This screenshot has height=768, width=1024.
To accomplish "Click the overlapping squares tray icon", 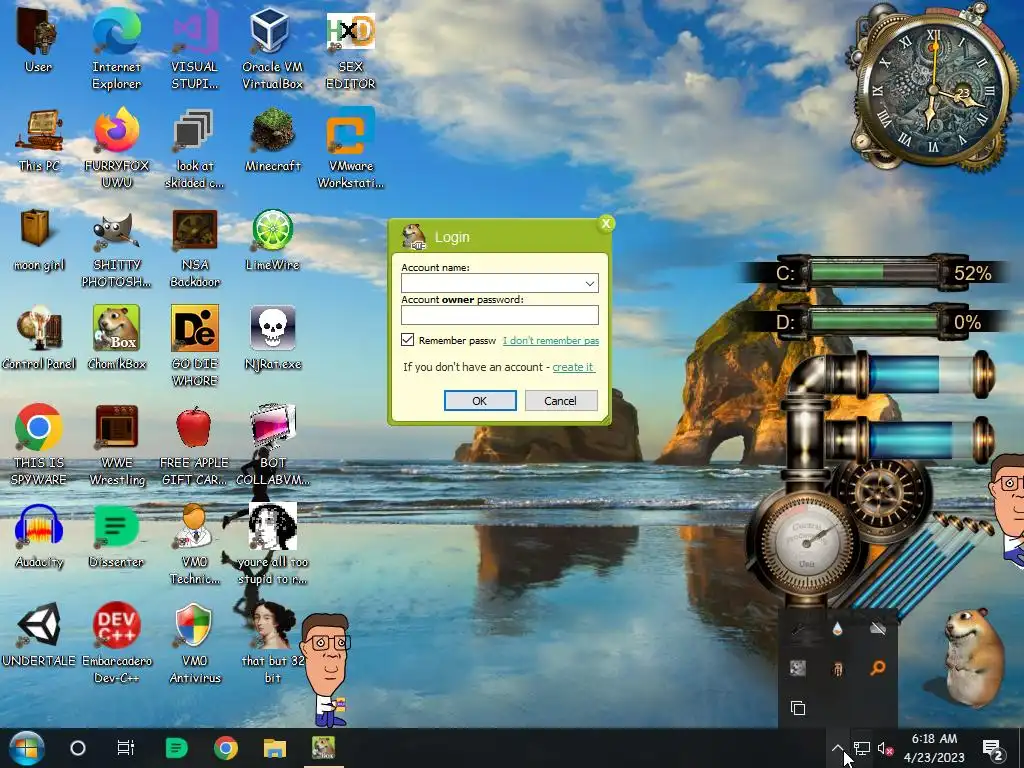I will click(797, 708).
